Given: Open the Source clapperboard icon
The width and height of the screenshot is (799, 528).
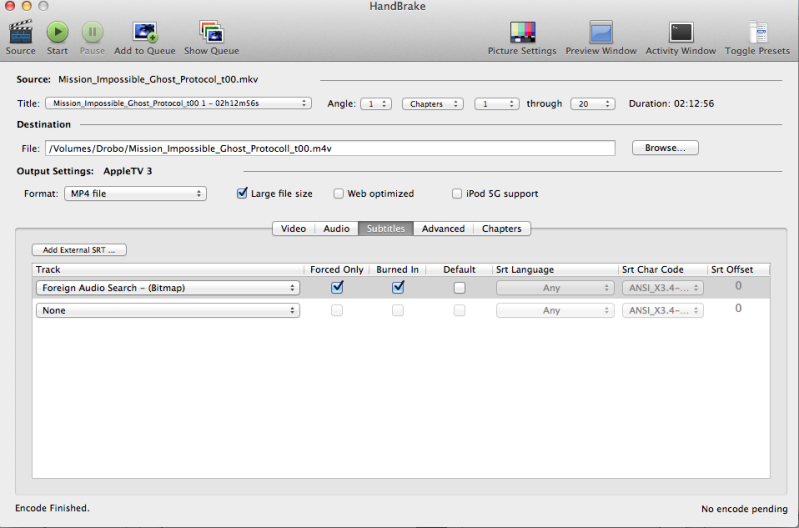Looking at the screenshot, I should 20,32.
